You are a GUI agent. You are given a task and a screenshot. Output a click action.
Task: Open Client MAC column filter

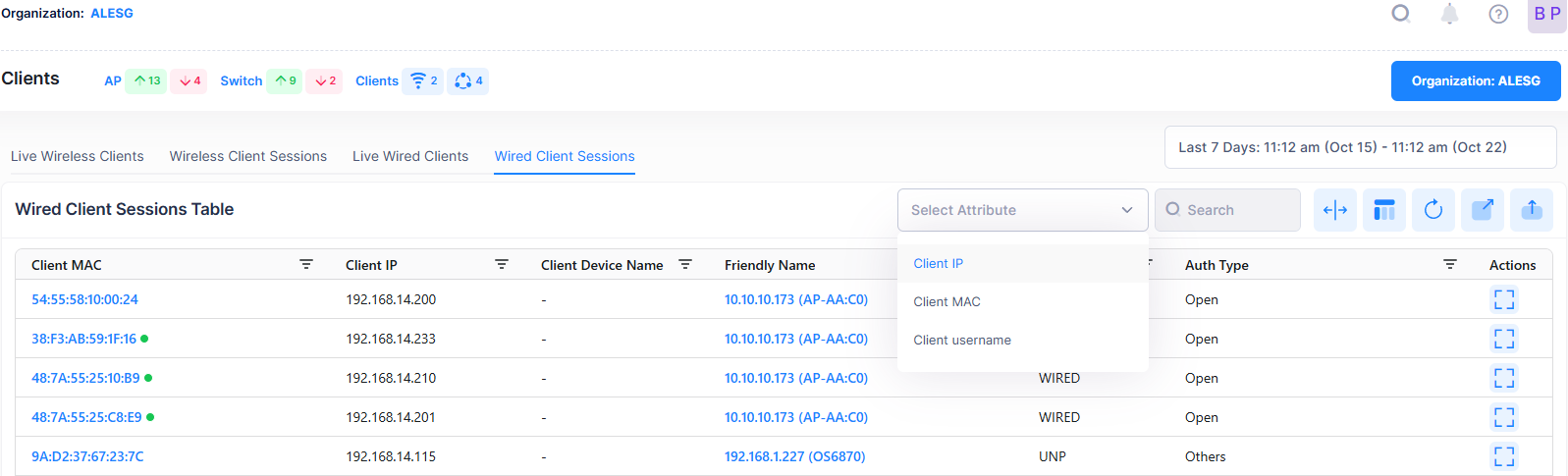tap(306, 265)
